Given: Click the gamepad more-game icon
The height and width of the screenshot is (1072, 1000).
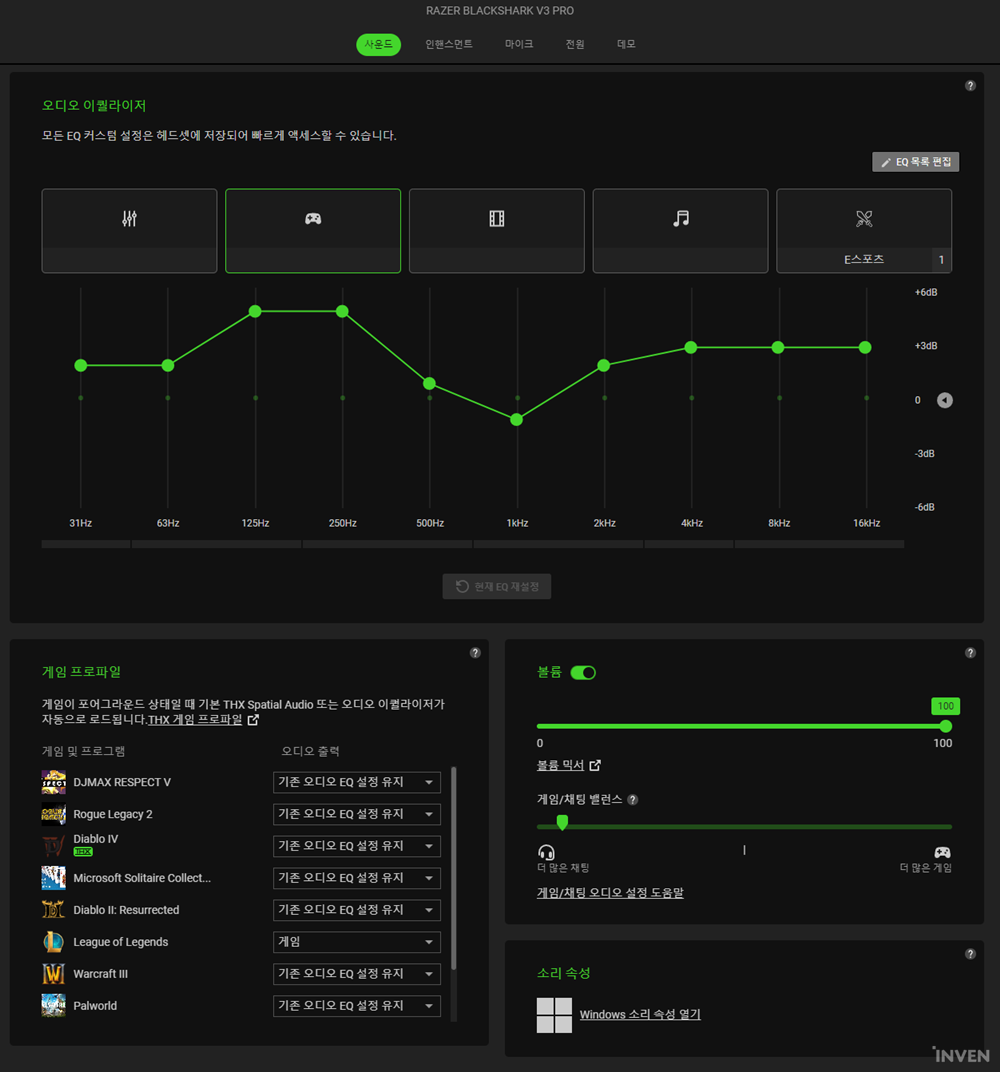Looking at the screenshot, I should point(943,852).
